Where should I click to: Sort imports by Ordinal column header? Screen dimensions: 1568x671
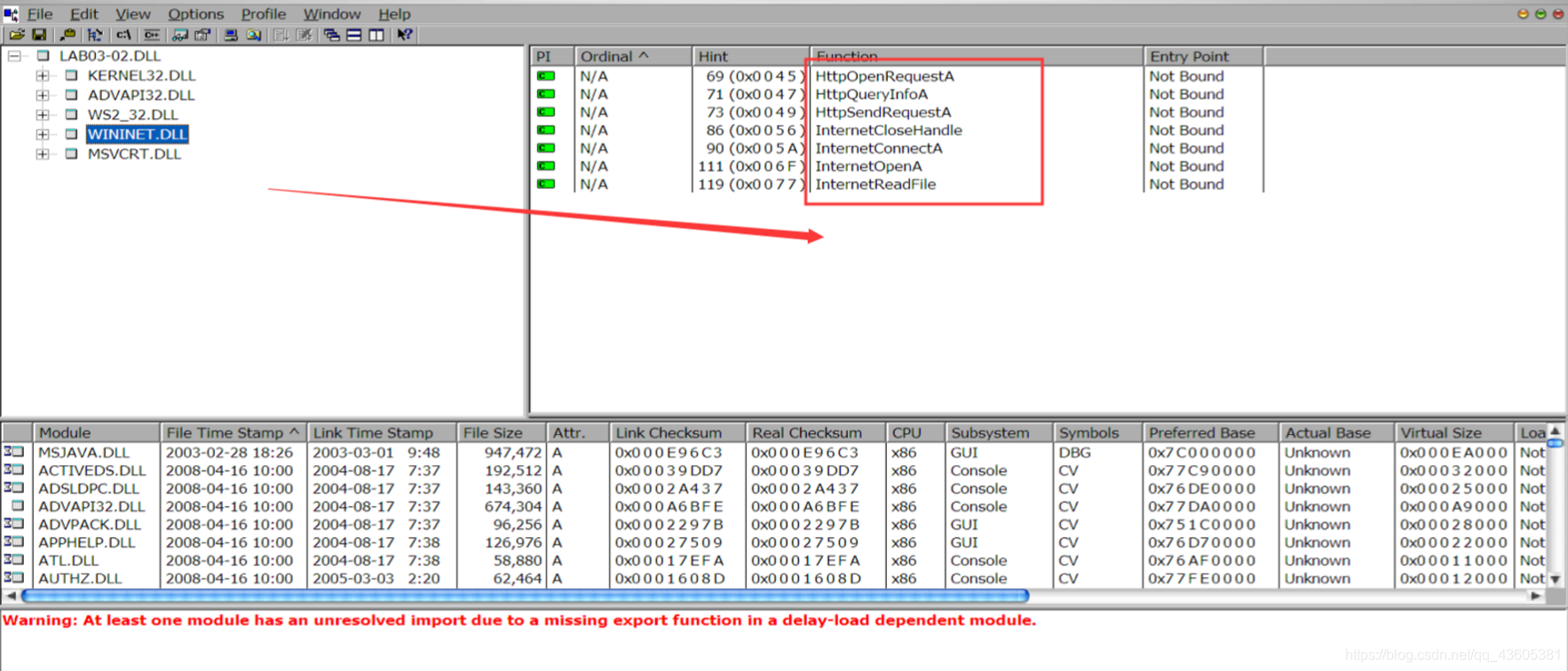(x=633, y=56)
